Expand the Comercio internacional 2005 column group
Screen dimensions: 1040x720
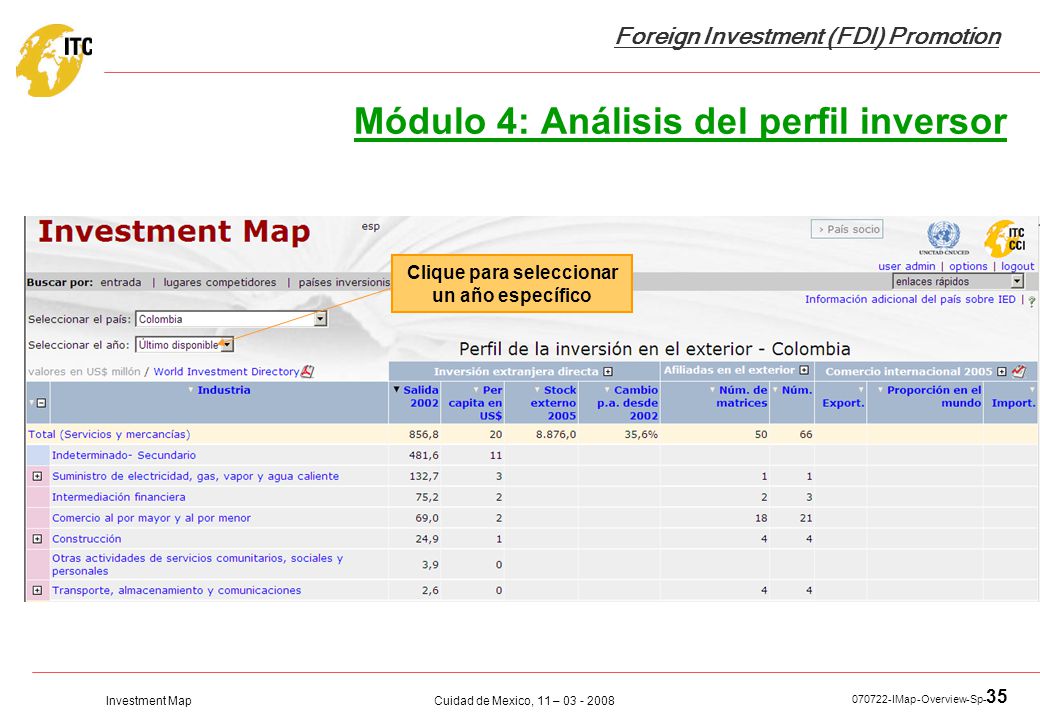click(1002, 372)
